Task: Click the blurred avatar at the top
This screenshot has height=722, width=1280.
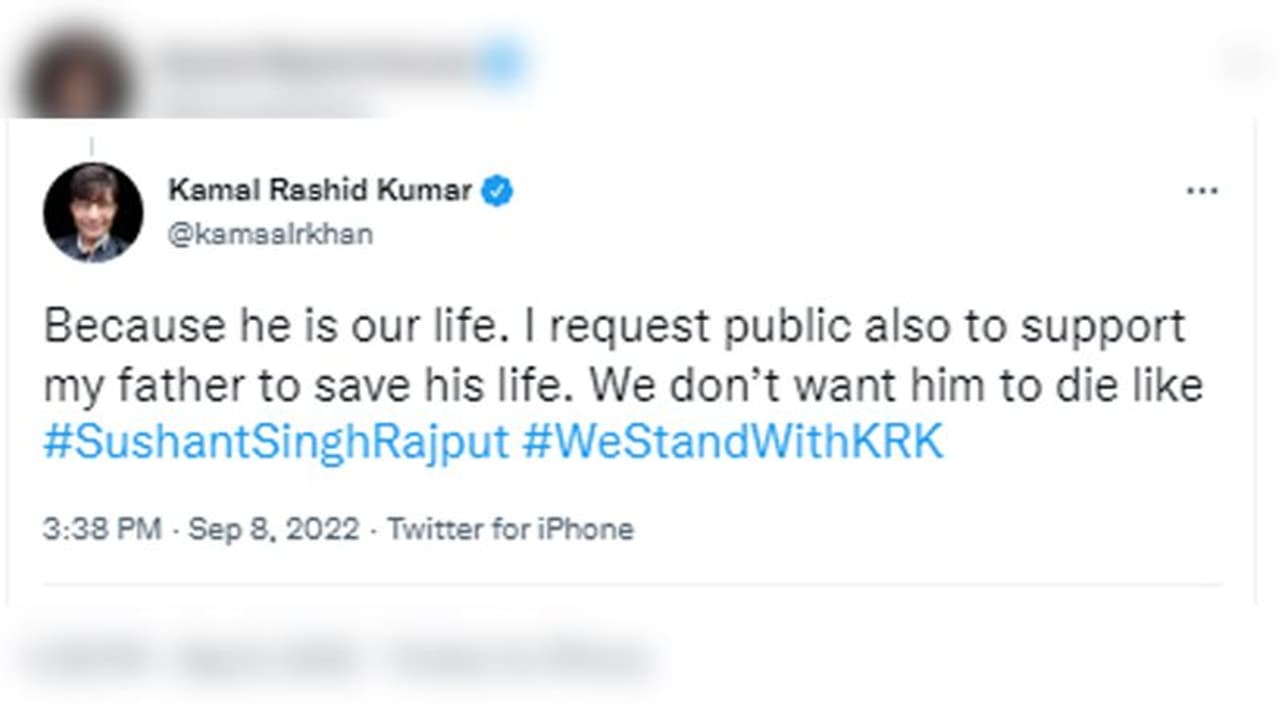Action: click(x=78, y=72)
